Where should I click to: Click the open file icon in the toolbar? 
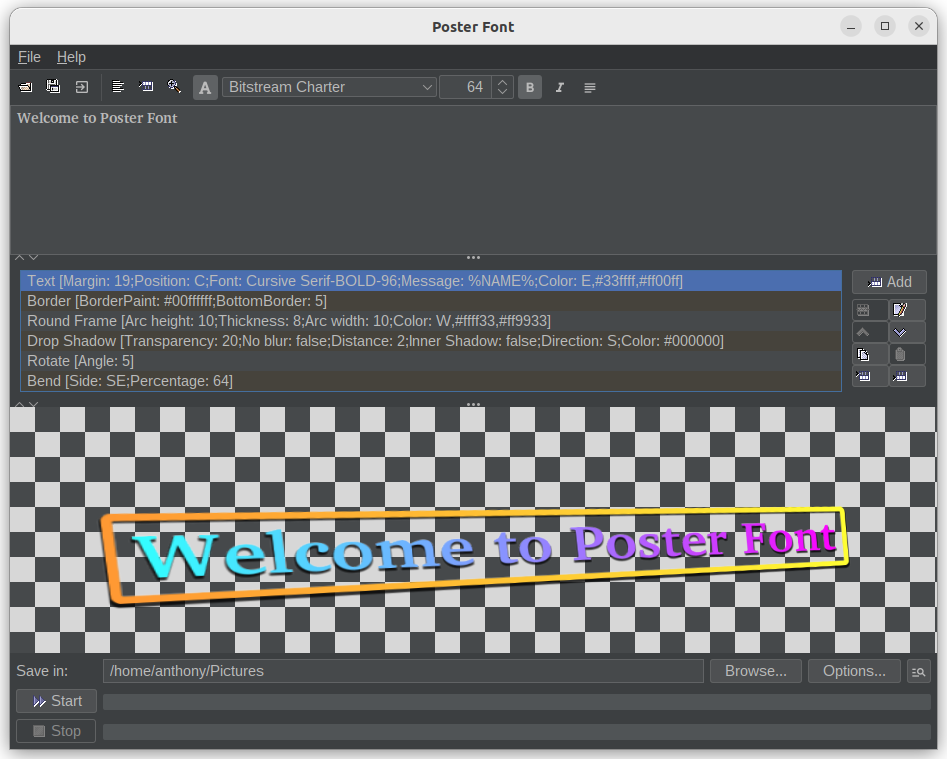[x=26, y=87]
